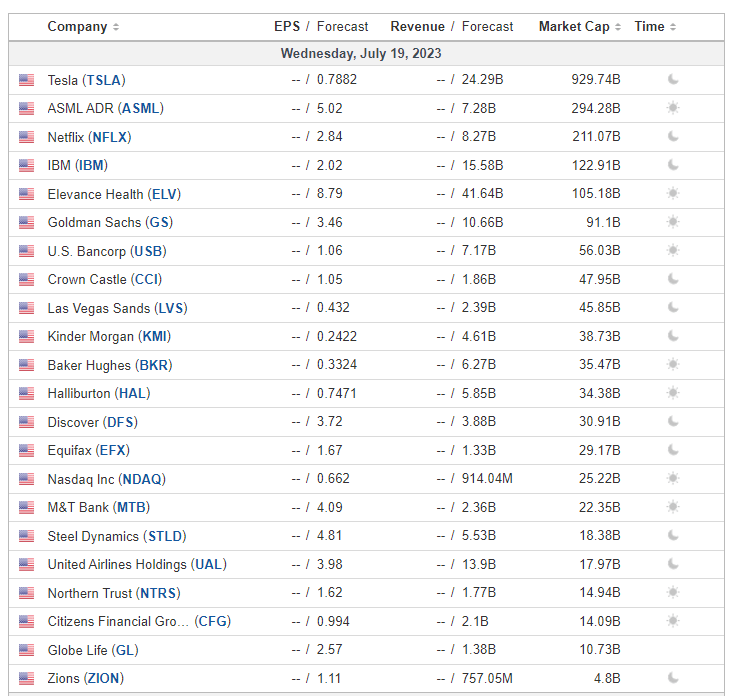Image resolution: width=733 pixels, height=696 pixels.
Task: Sort table by Company column arrows
Action: pos(116,27)
